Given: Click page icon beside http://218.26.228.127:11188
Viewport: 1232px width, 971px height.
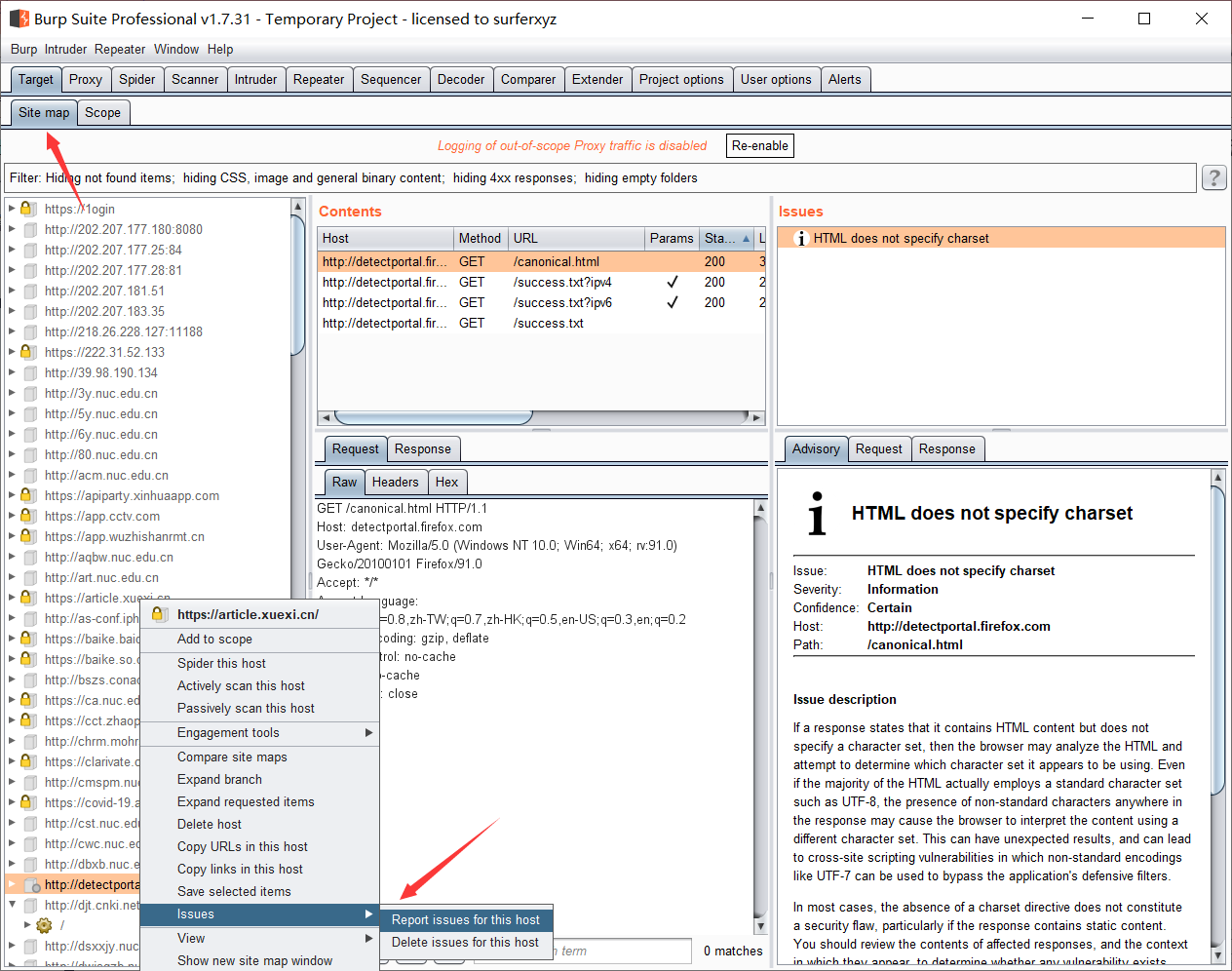Looking at the screenshot, I should [x=30, y=331].
